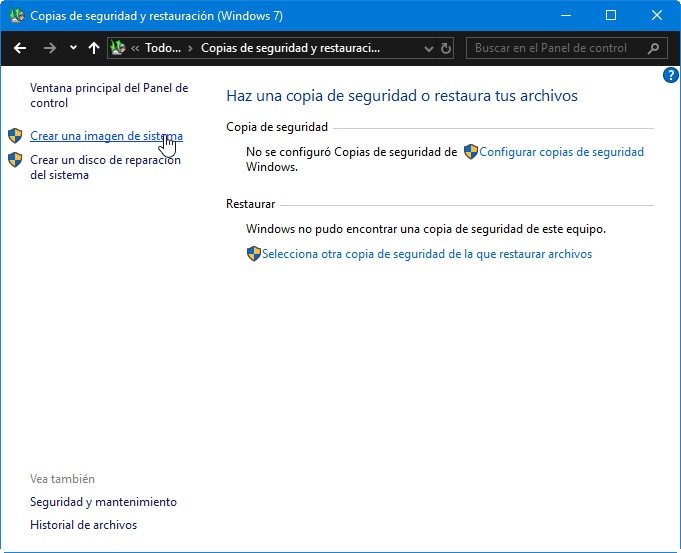Click 'Crear una imagen de sistema' link
This screenshot has height=553, width=681.
tap(106, 136)
